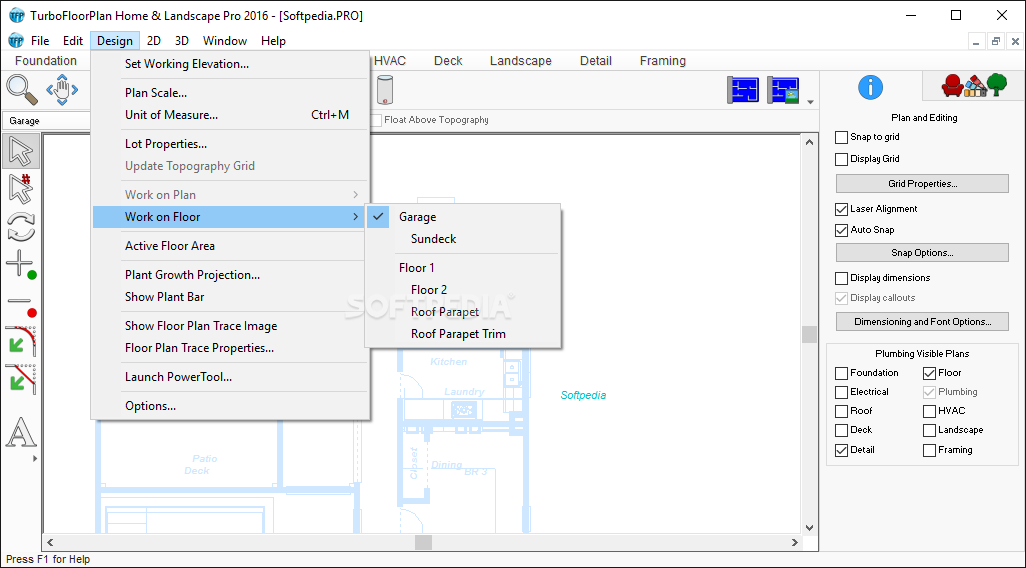Click the horizontal scrollbar thumb
This screenshot has width=1026, height=568.
point(423,542)
